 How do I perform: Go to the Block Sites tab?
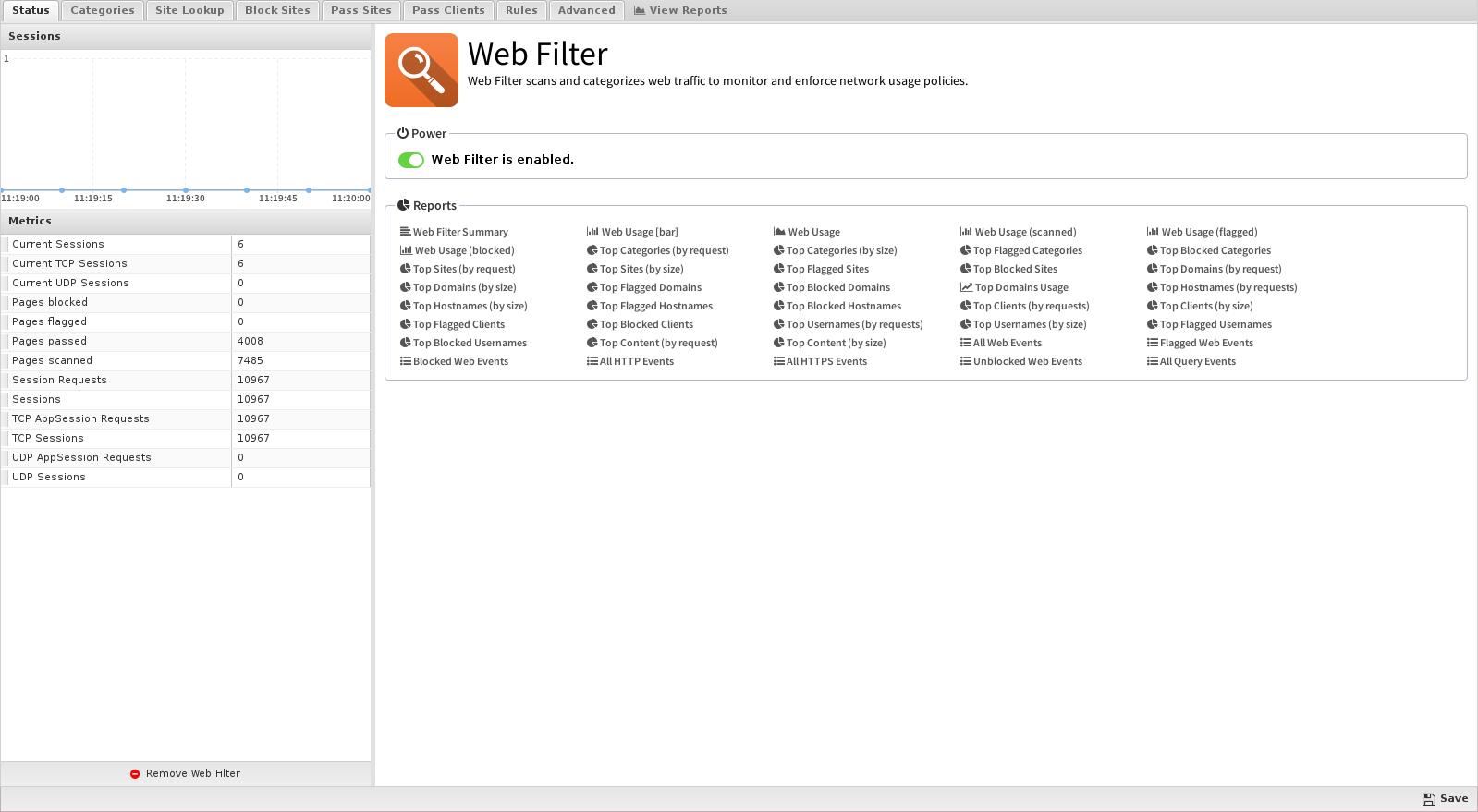[277, 10]
